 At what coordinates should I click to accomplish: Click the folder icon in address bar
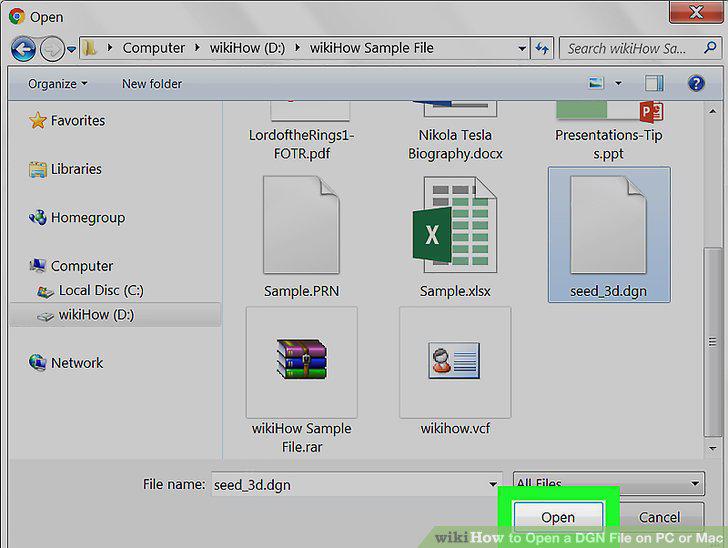coord(90,47)
